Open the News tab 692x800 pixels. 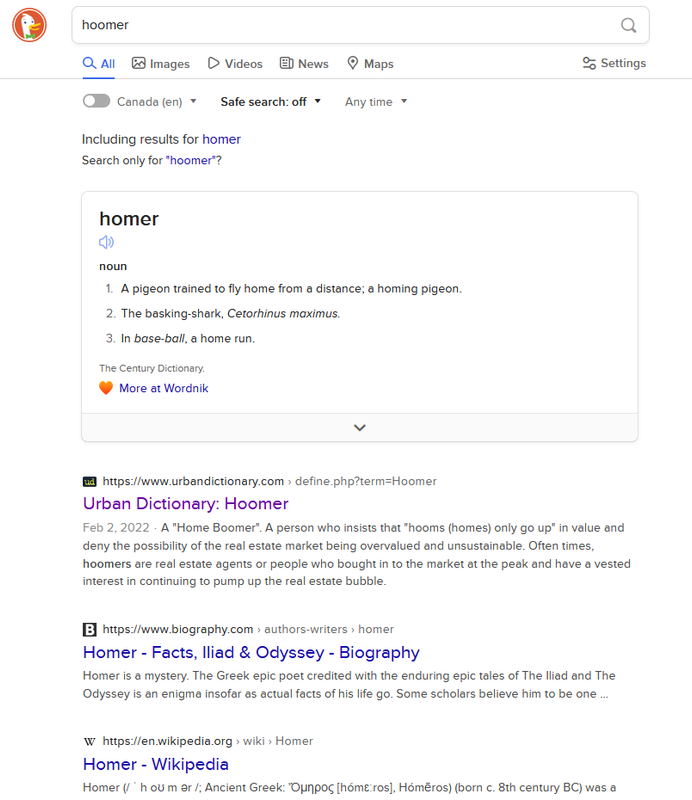[304, 64]
